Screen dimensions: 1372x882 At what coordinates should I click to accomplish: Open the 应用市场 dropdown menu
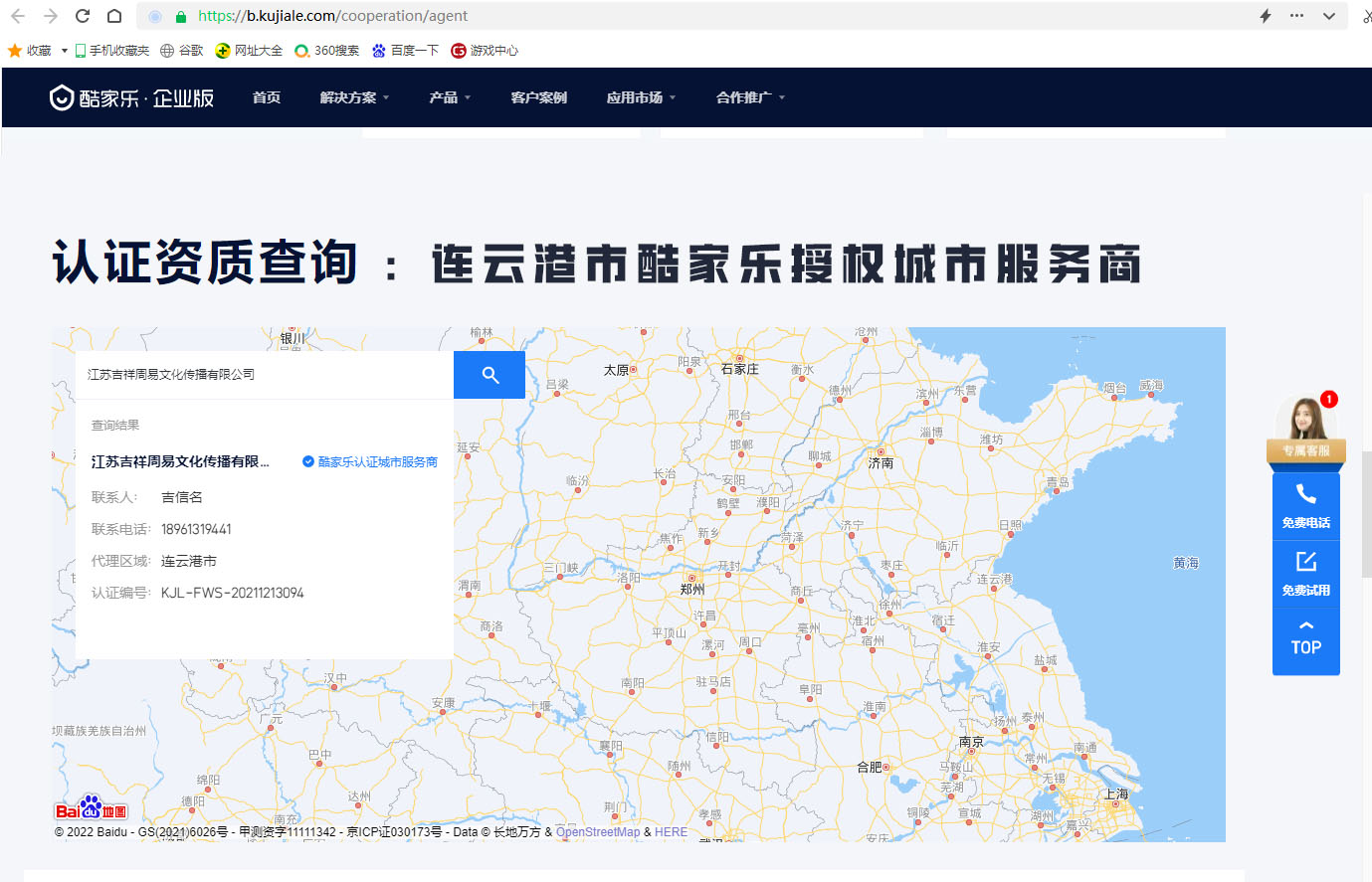(x=641, y=97)
